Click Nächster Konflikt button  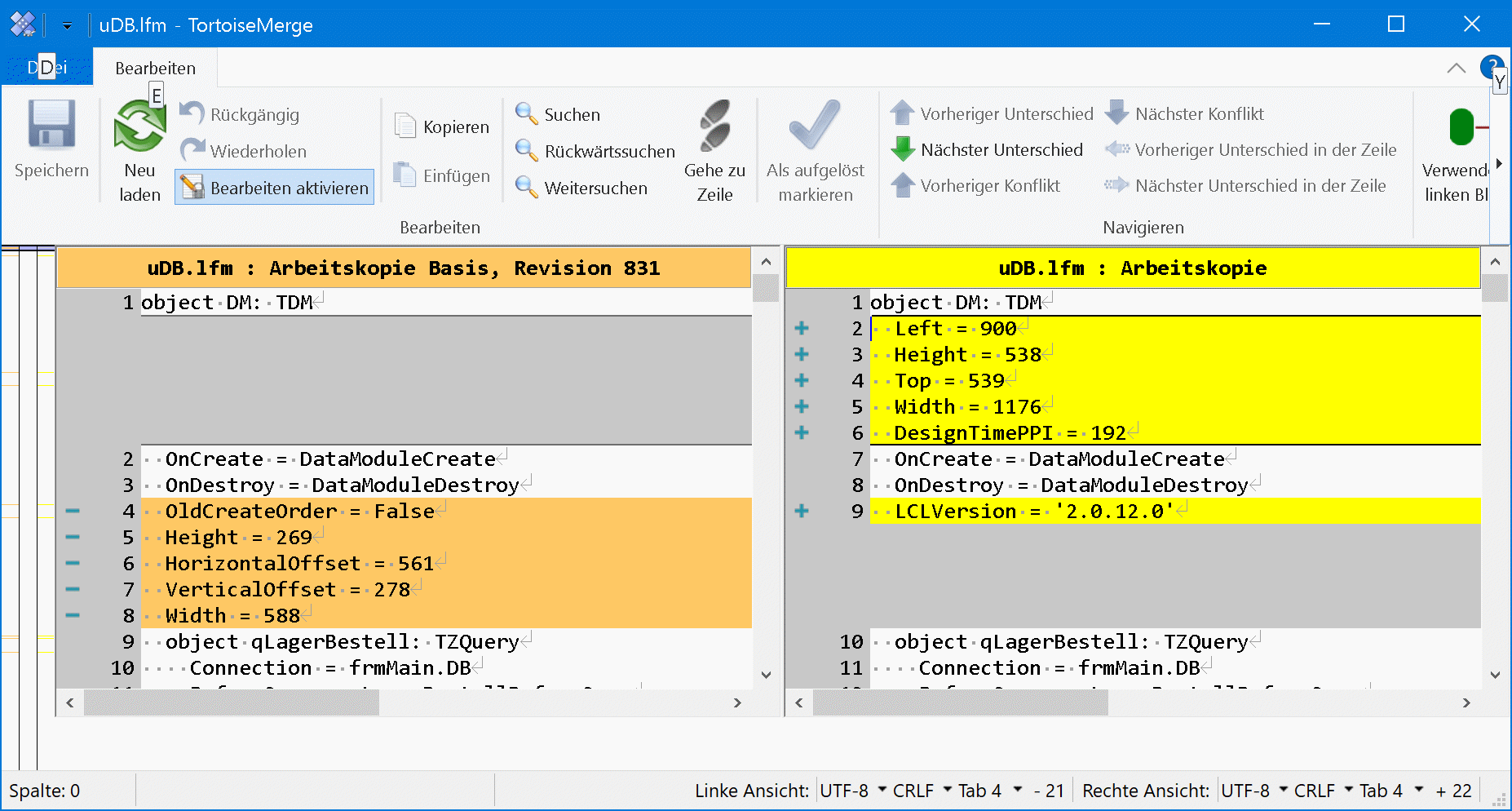(x=1184, y=114)
